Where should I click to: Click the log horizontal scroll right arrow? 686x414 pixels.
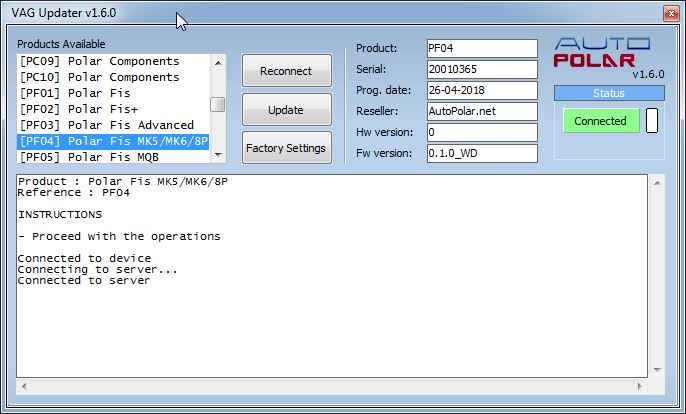coord(640,386)
